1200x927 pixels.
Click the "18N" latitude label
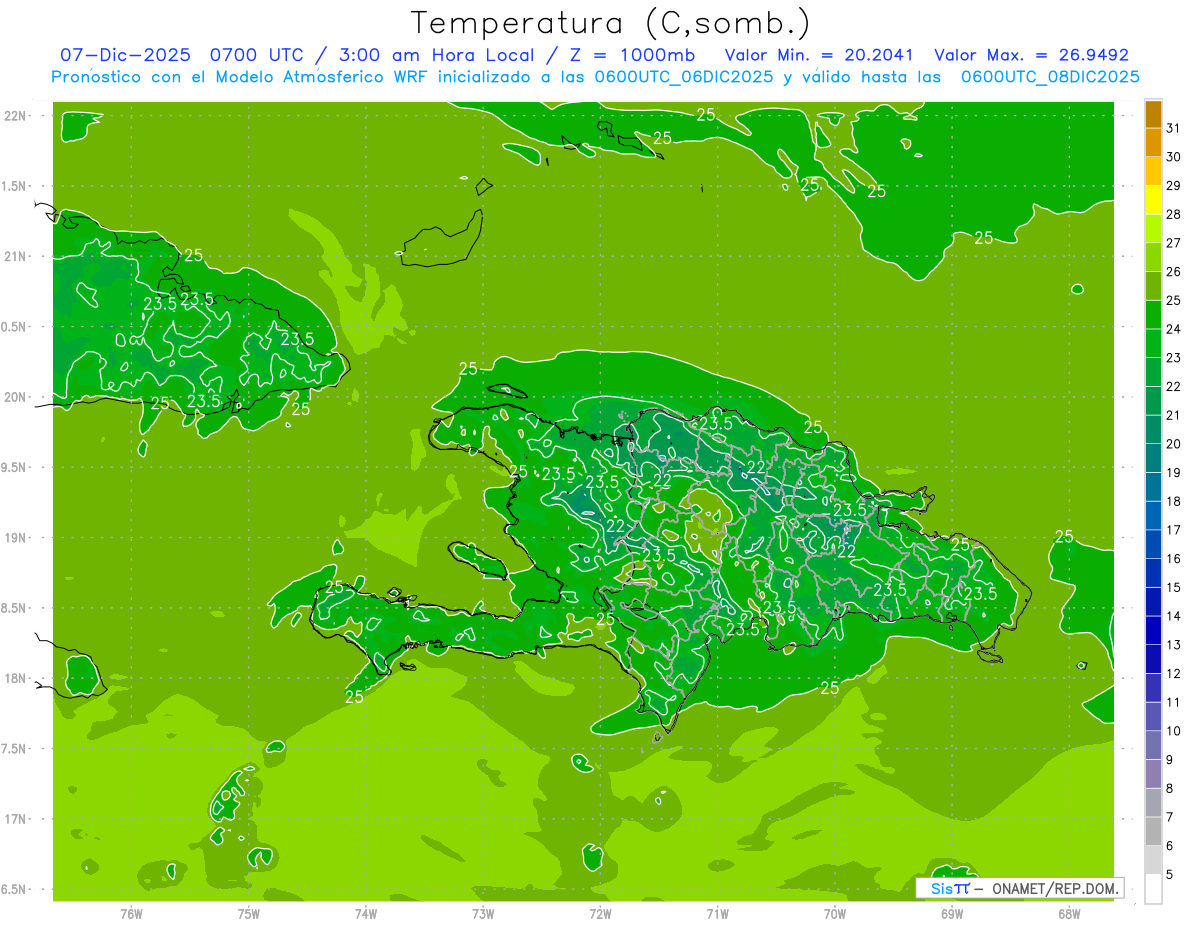[x=16, y=678]
